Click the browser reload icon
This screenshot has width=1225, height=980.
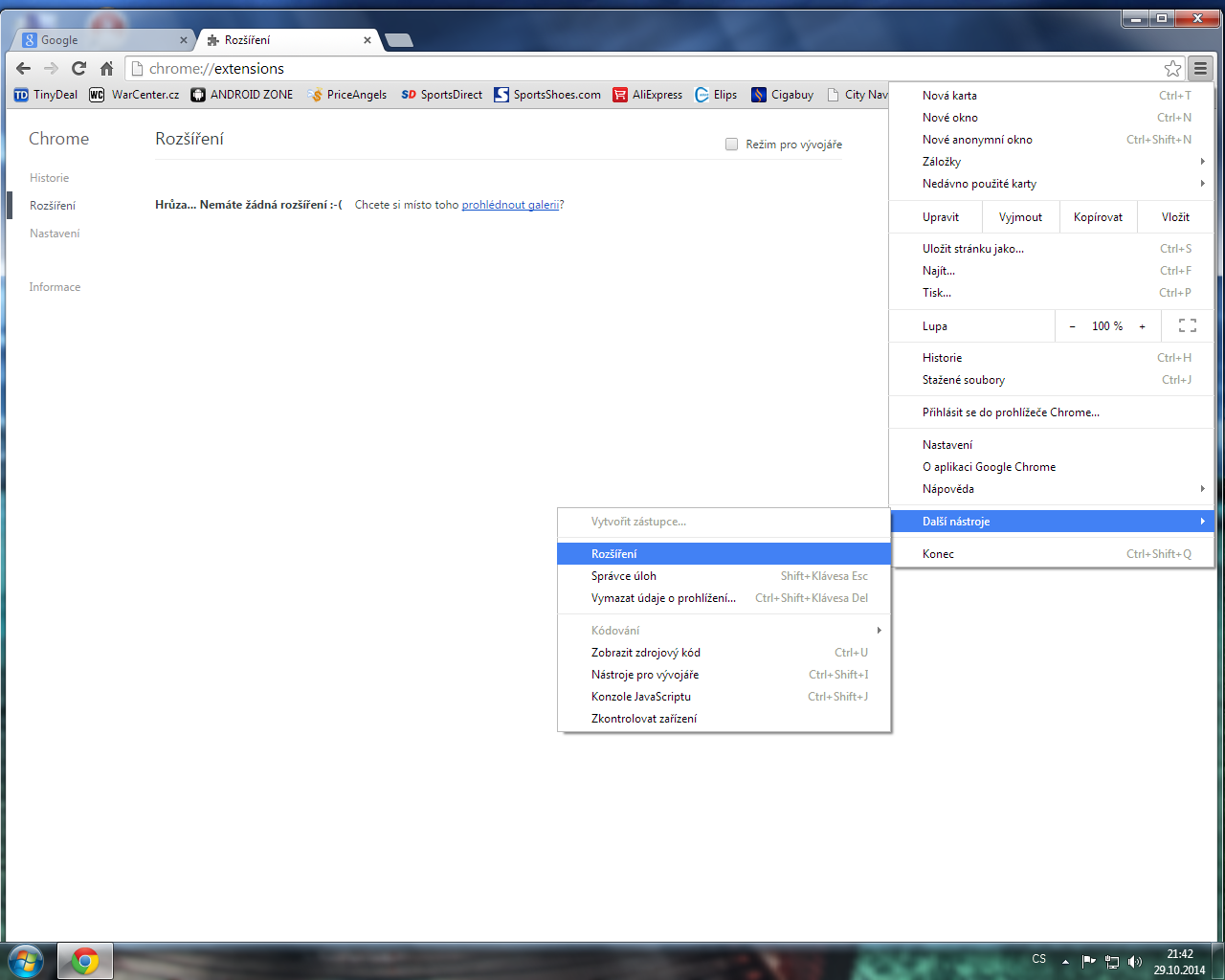pos(78,68)
